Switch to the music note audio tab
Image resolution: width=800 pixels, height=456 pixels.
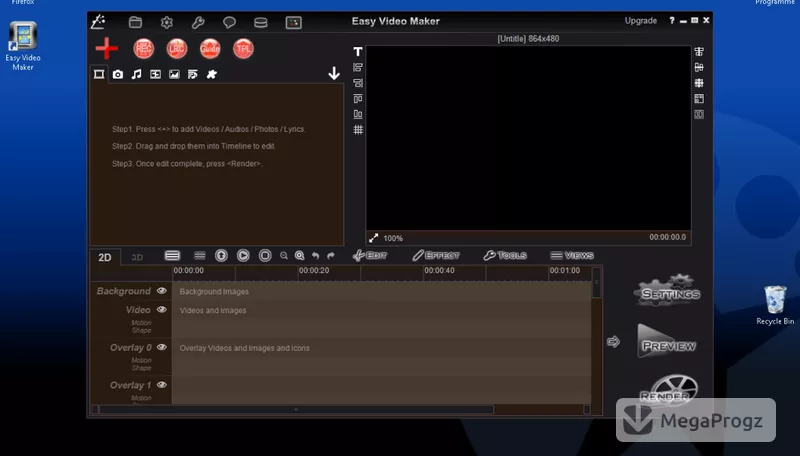(136, 74)
